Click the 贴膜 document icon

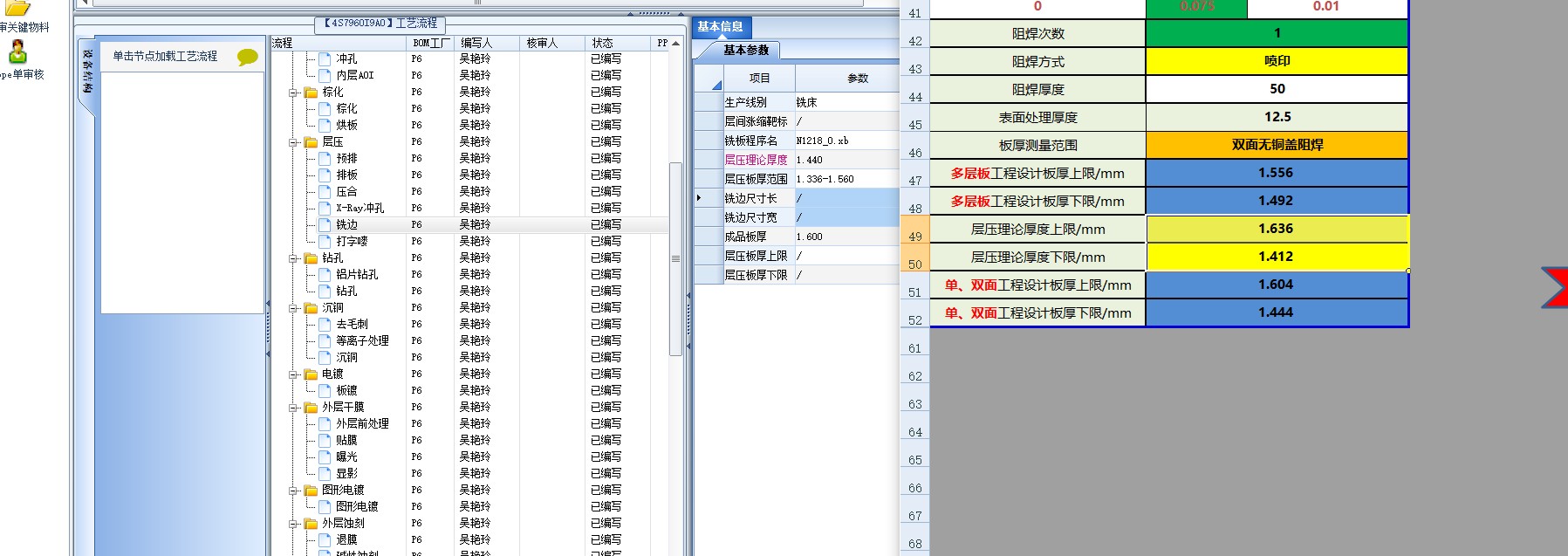[x=325, y=440]
